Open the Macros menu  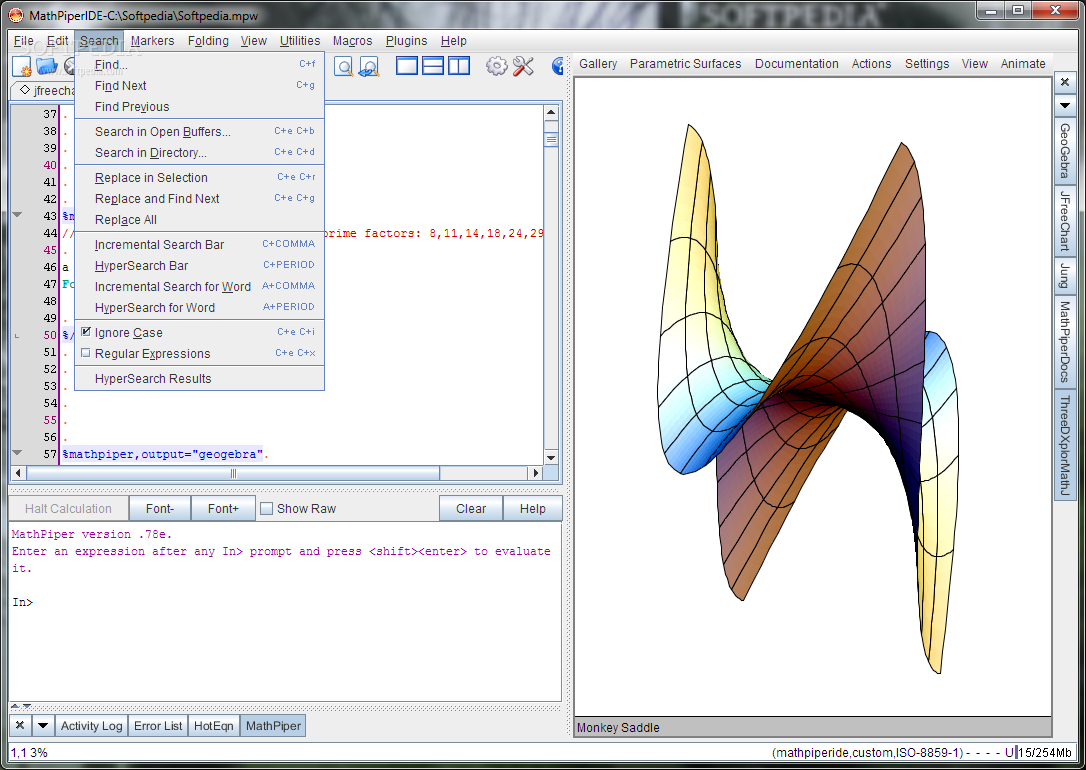[x=353, y=41]
